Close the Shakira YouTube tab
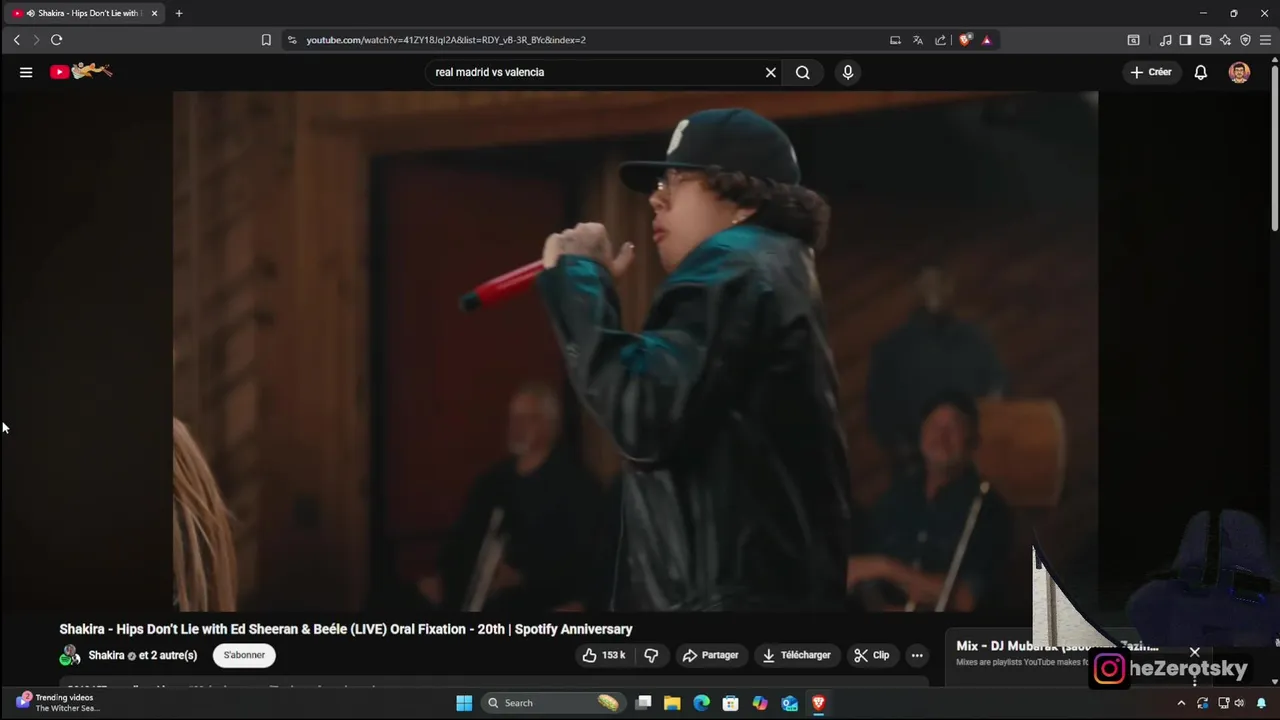The width and height of the screenshot is (1280, 720). pyautogui.click(x=154, y=13)
